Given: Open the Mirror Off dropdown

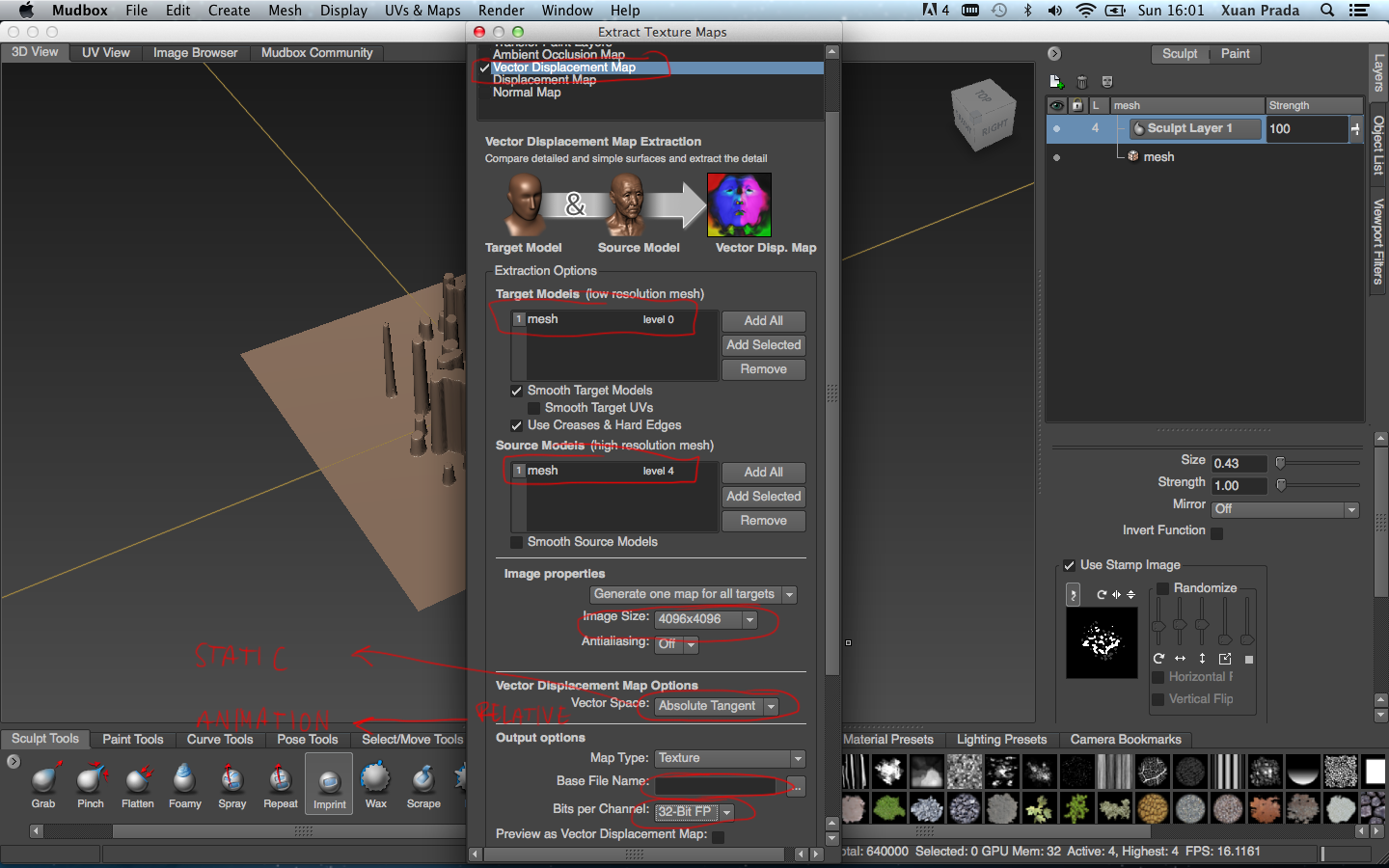Looking at the screenshot, I should tap(1285, 508).
